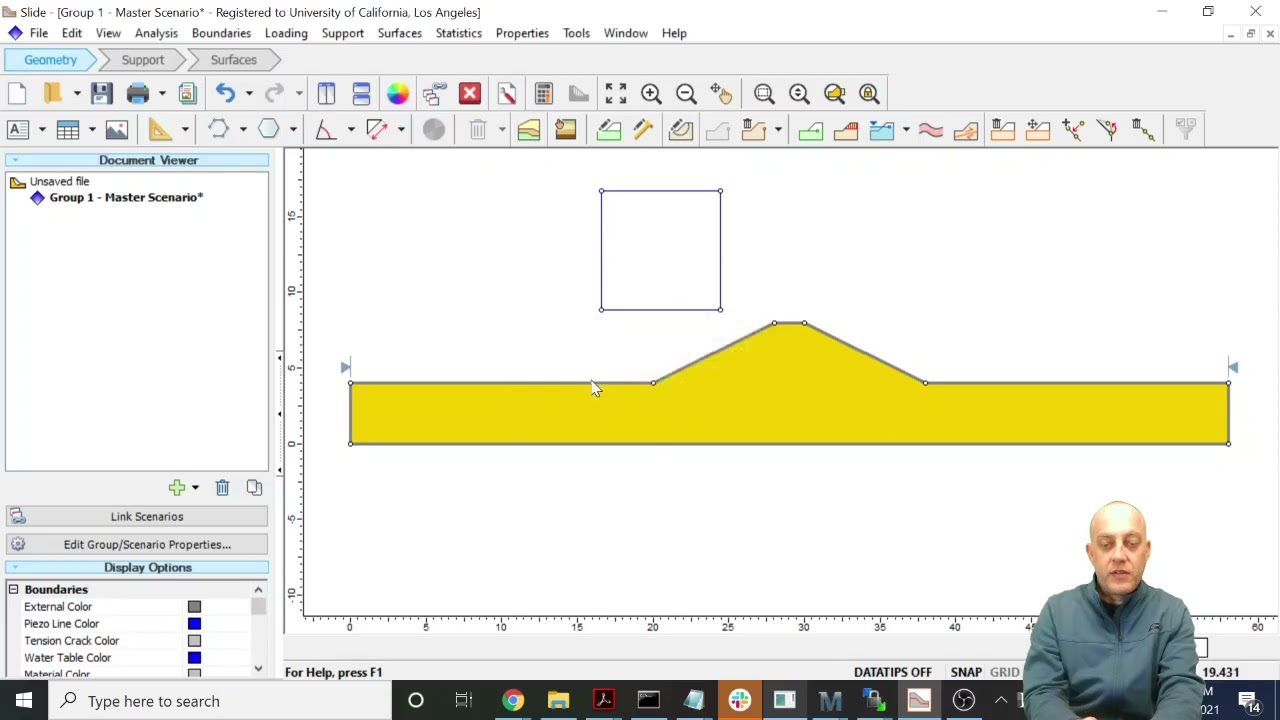Screen dimensions: 1280x720
Task: Open a file with the folder icon
Action: (52, 94)
